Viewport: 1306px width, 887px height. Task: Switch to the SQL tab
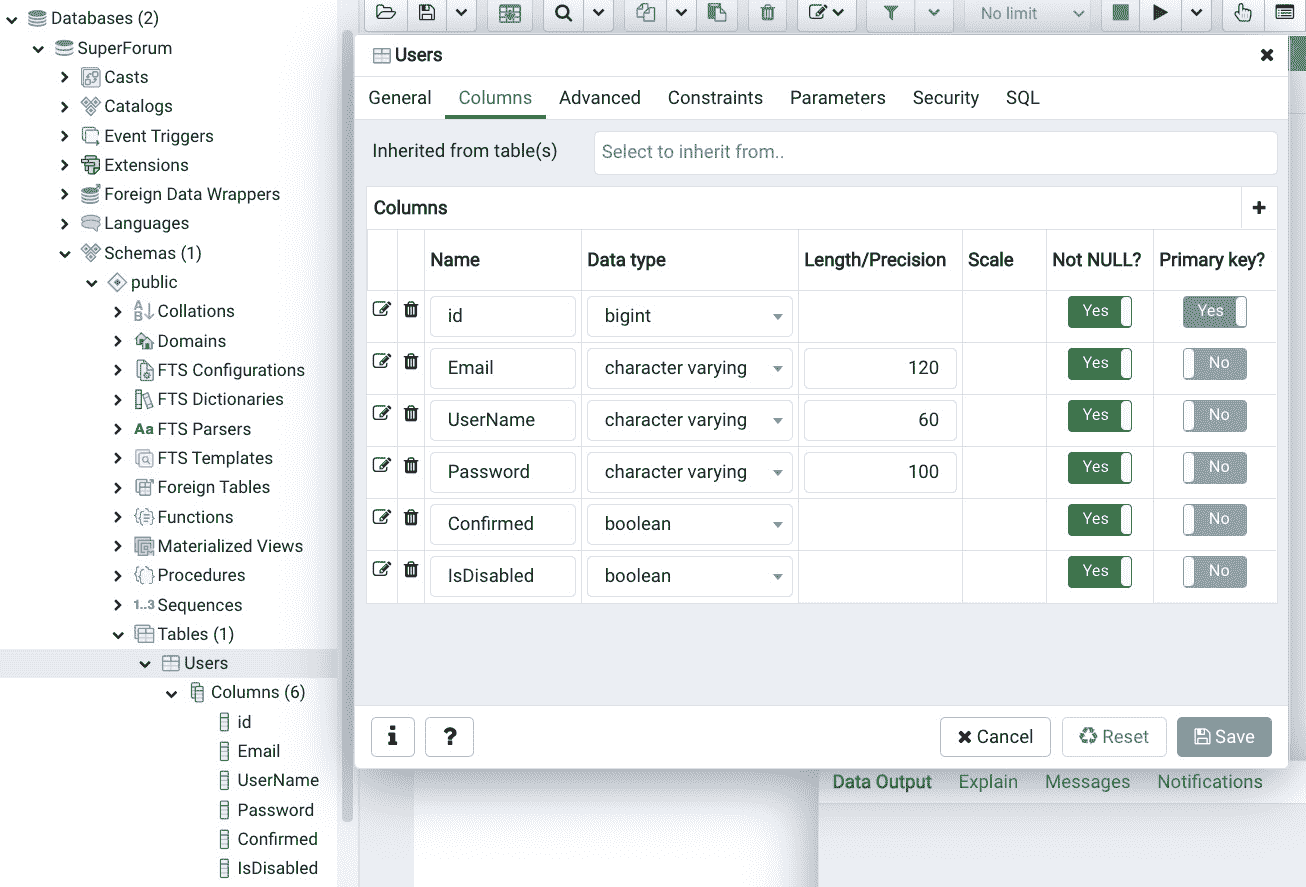(1022, 97)
